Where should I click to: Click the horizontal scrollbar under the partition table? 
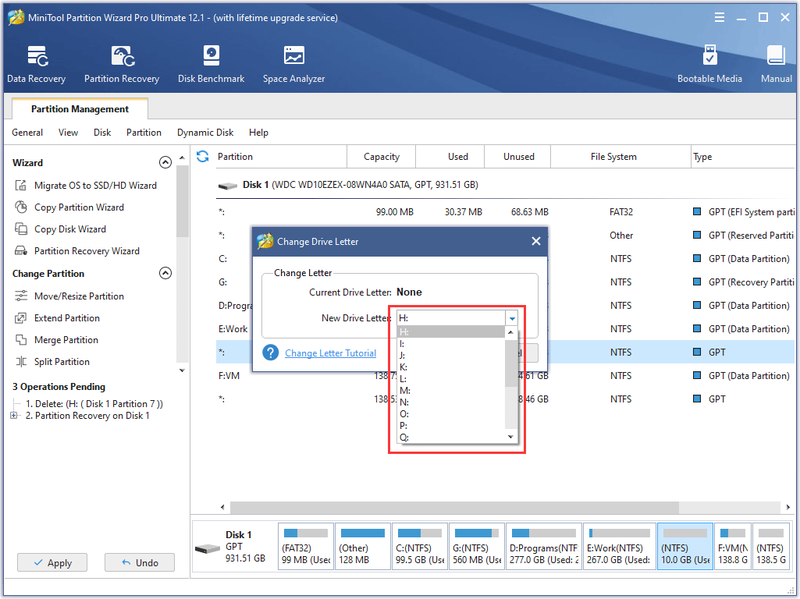(x=454, y=507)
